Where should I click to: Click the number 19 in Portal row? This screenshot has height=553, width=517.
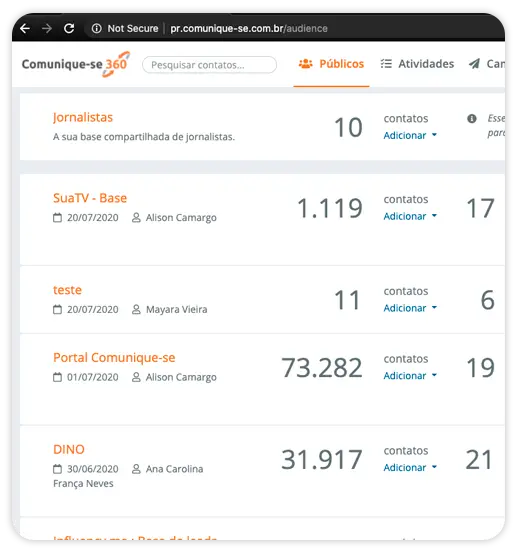point(480,368)
